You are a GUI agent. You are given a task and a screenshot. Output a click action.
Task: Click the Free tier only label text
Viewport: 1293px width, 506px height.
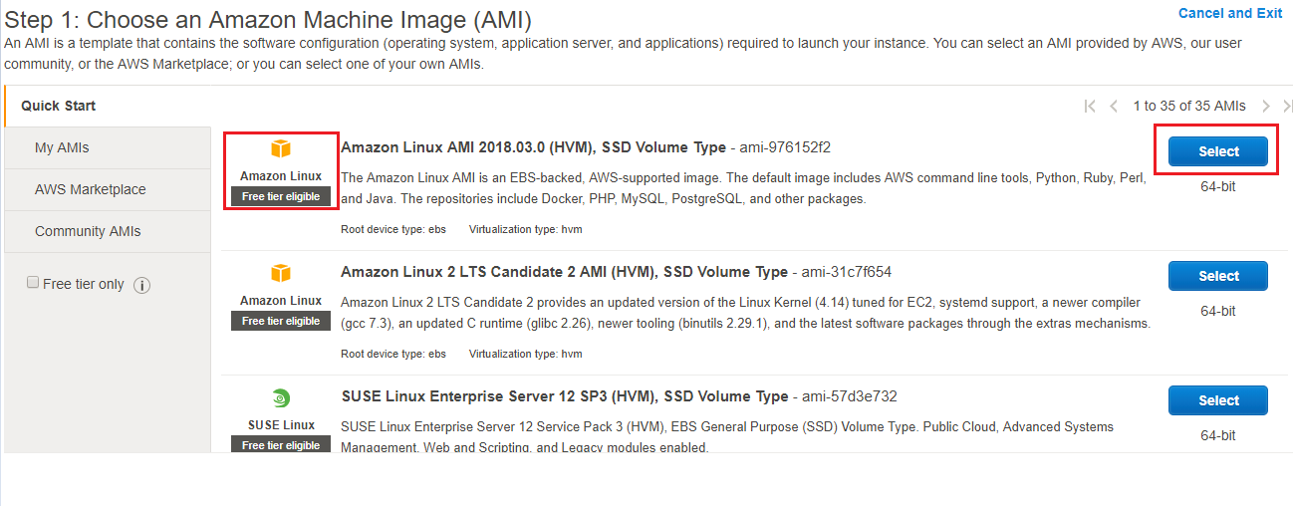(x=84, y=284)
